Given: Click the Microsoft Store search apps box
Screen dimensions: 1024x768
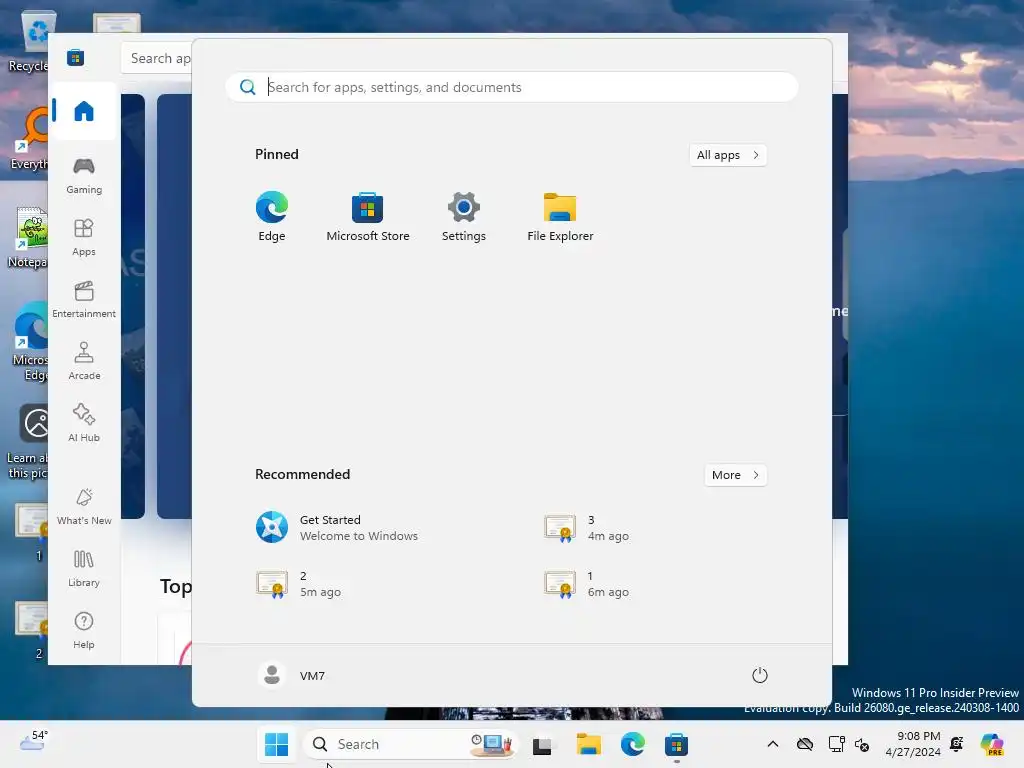Looking at the screenshot, I should 157,58.
